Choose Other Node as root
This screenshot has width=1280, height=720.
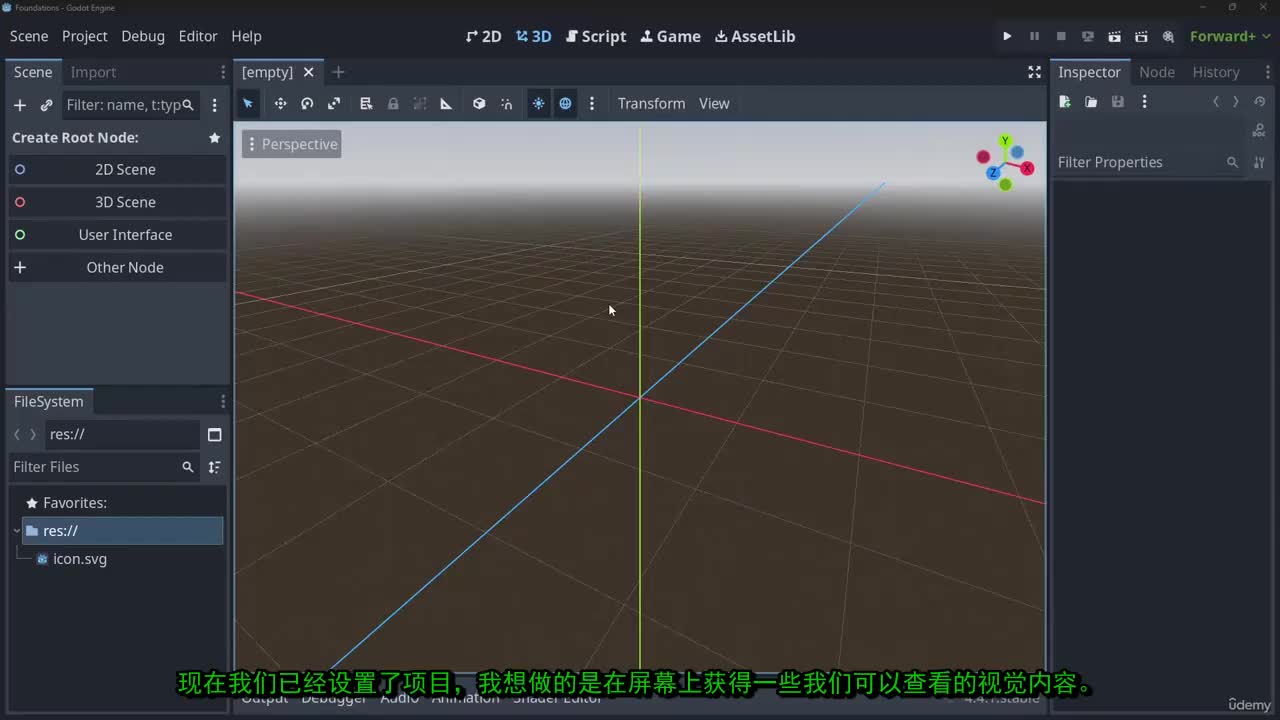click(x=118, y=267)
